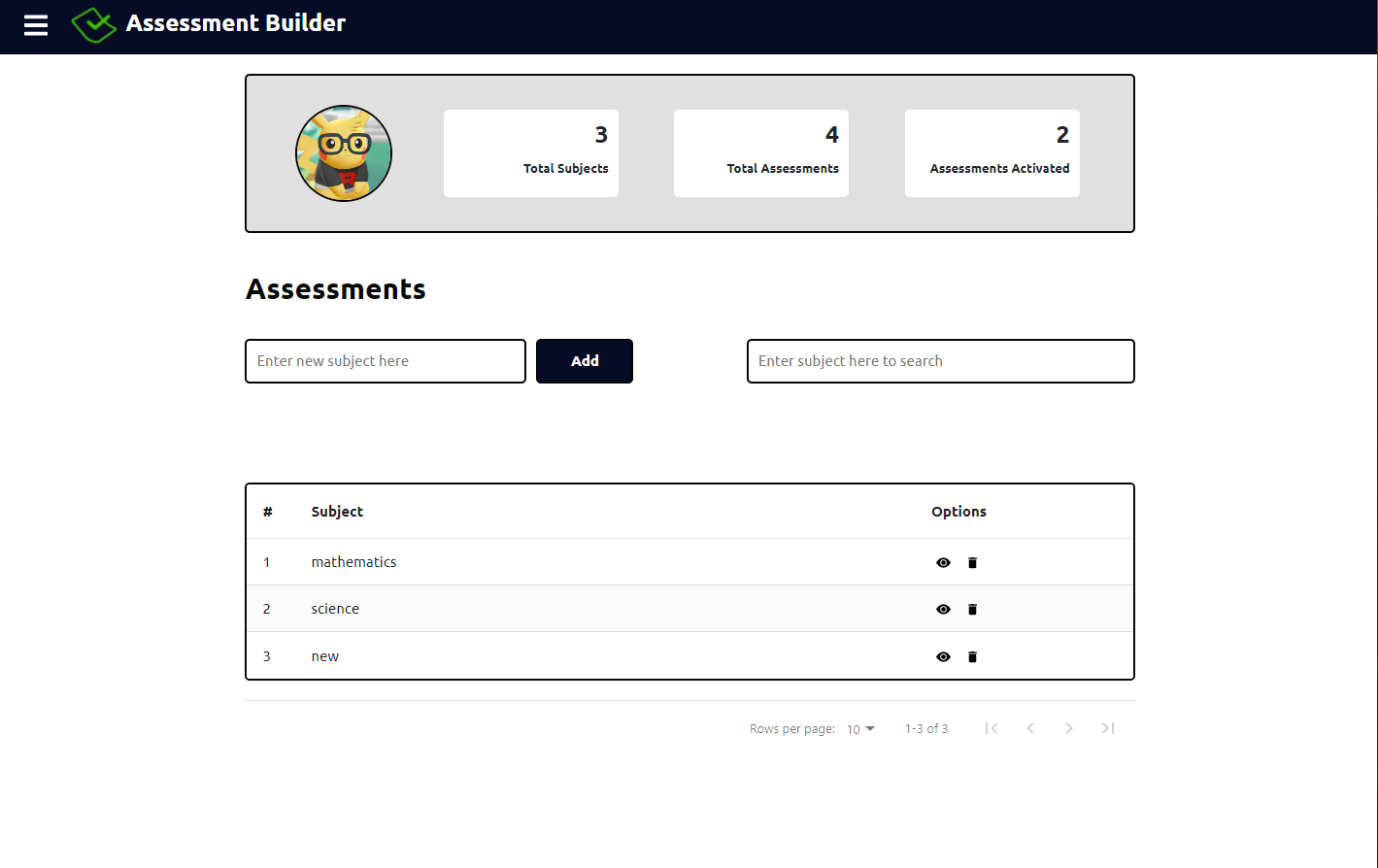Open the hamburger navigation menu

pyautogui.click(x=36, y=25)
